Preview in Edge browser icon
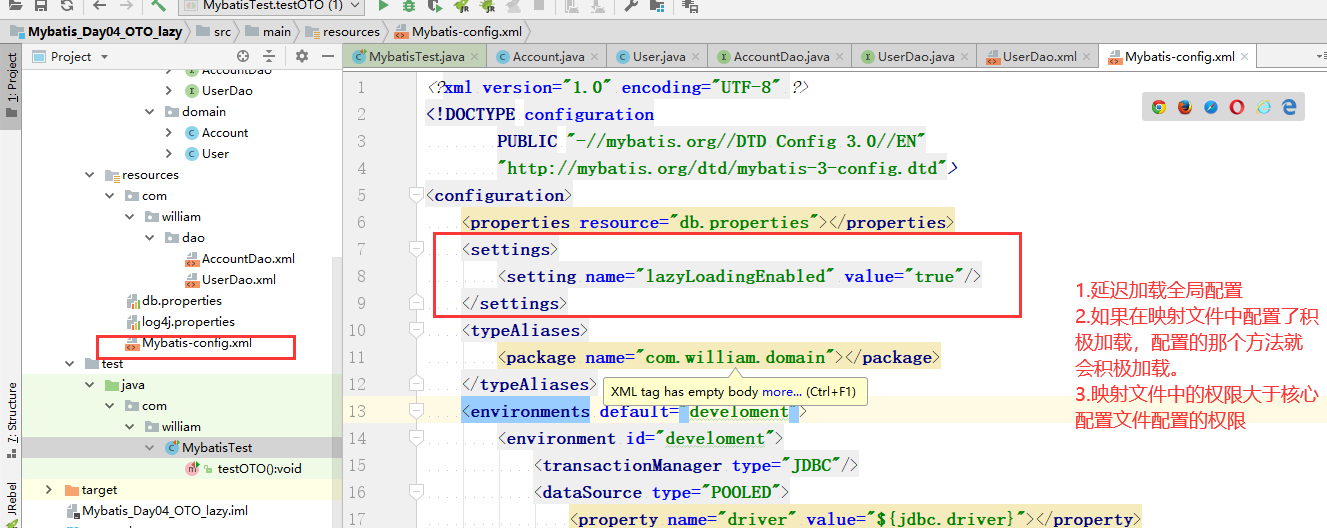 [1289, 107]
